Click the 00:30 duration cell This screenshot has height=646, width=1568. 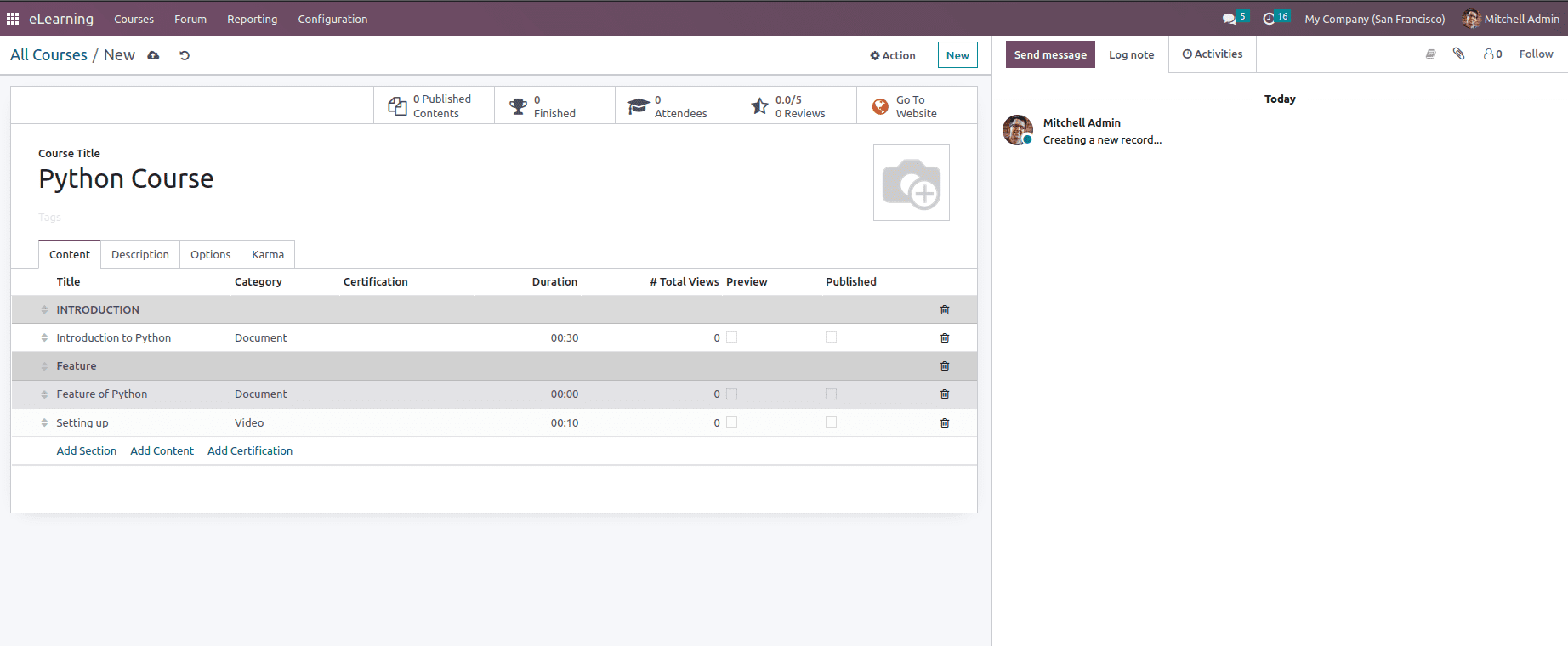[565, 338]
